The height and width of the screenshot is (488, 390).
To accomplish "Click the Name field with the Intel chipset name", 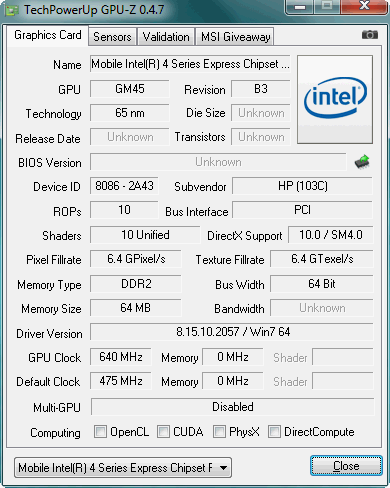I will (x=190, y=64).
